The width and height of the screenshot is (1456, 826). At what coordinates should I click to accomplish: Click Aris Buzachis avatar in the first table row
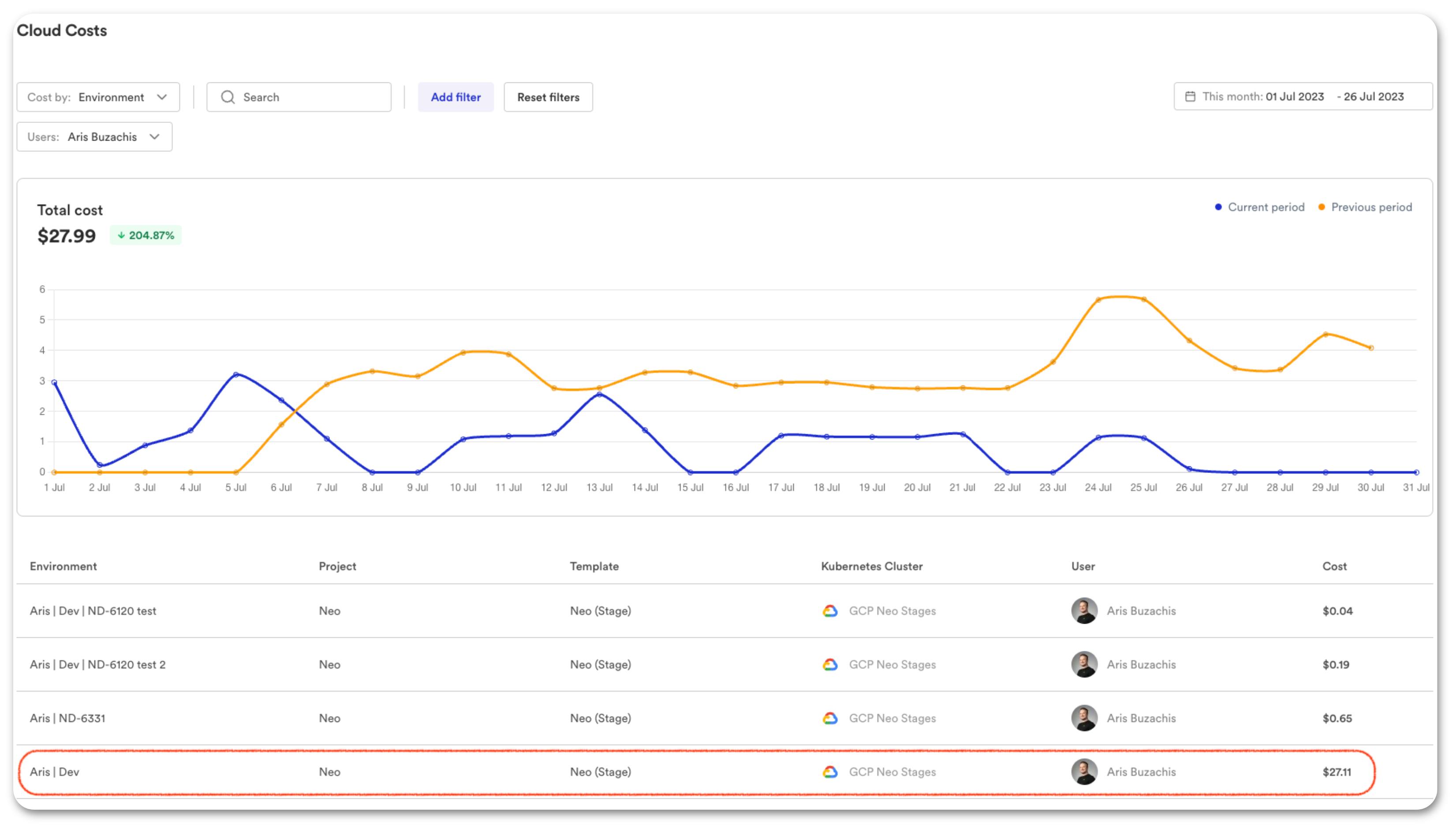click(1085, 611)
